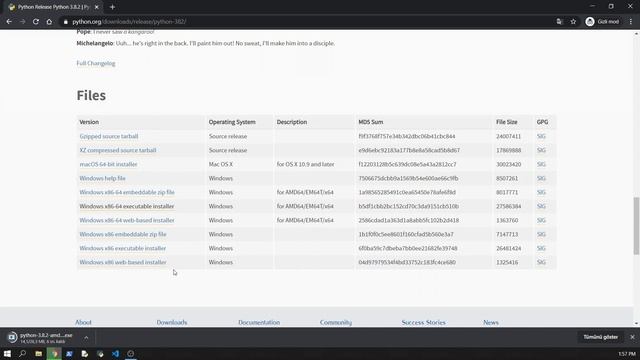Image resolution: width=640 pixels, height=360 pixels.
Task: Click the browser forward arrow
Action: (22, 22)
